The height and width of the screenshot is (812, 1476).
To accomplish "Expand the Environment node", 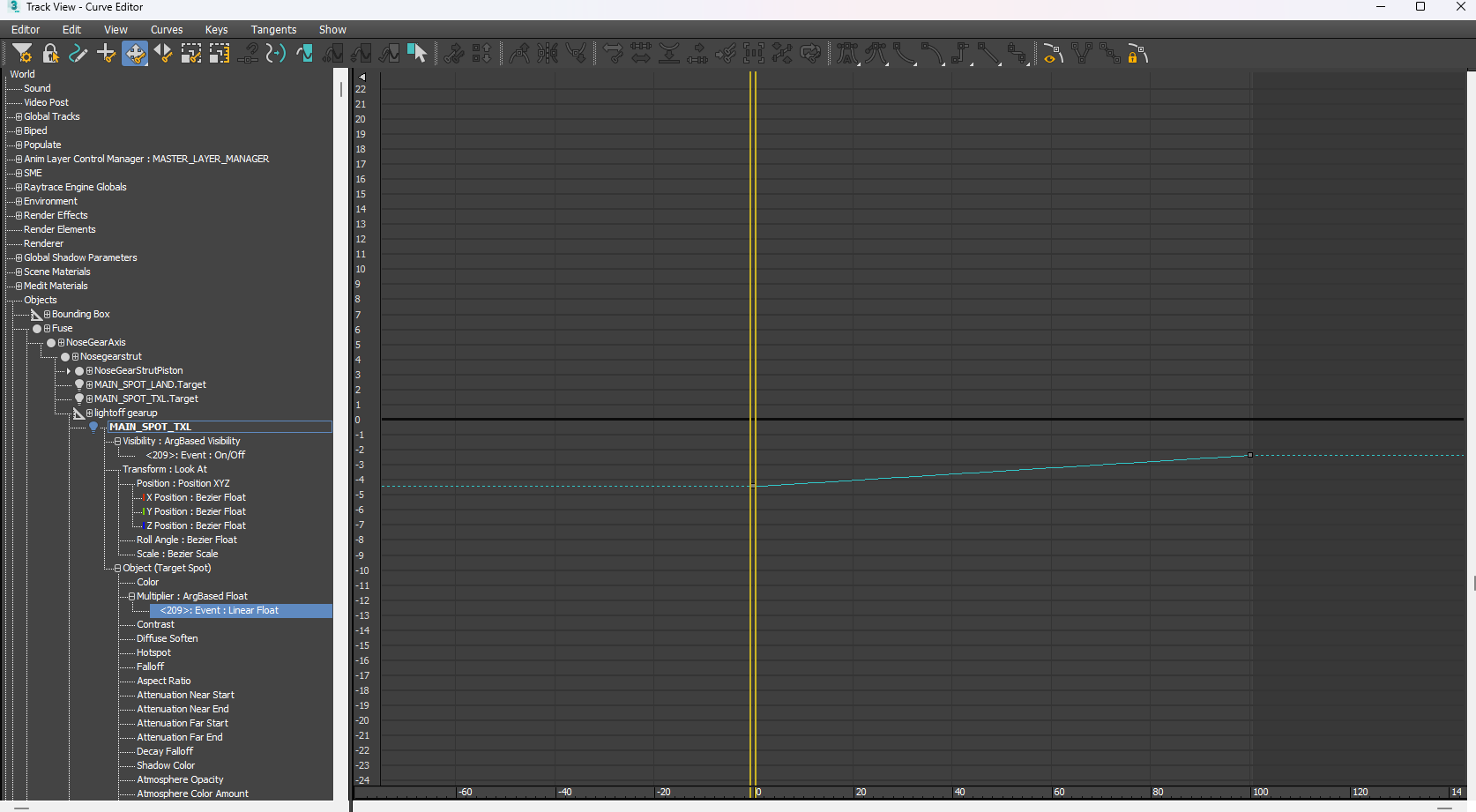I will click(19, 201).
